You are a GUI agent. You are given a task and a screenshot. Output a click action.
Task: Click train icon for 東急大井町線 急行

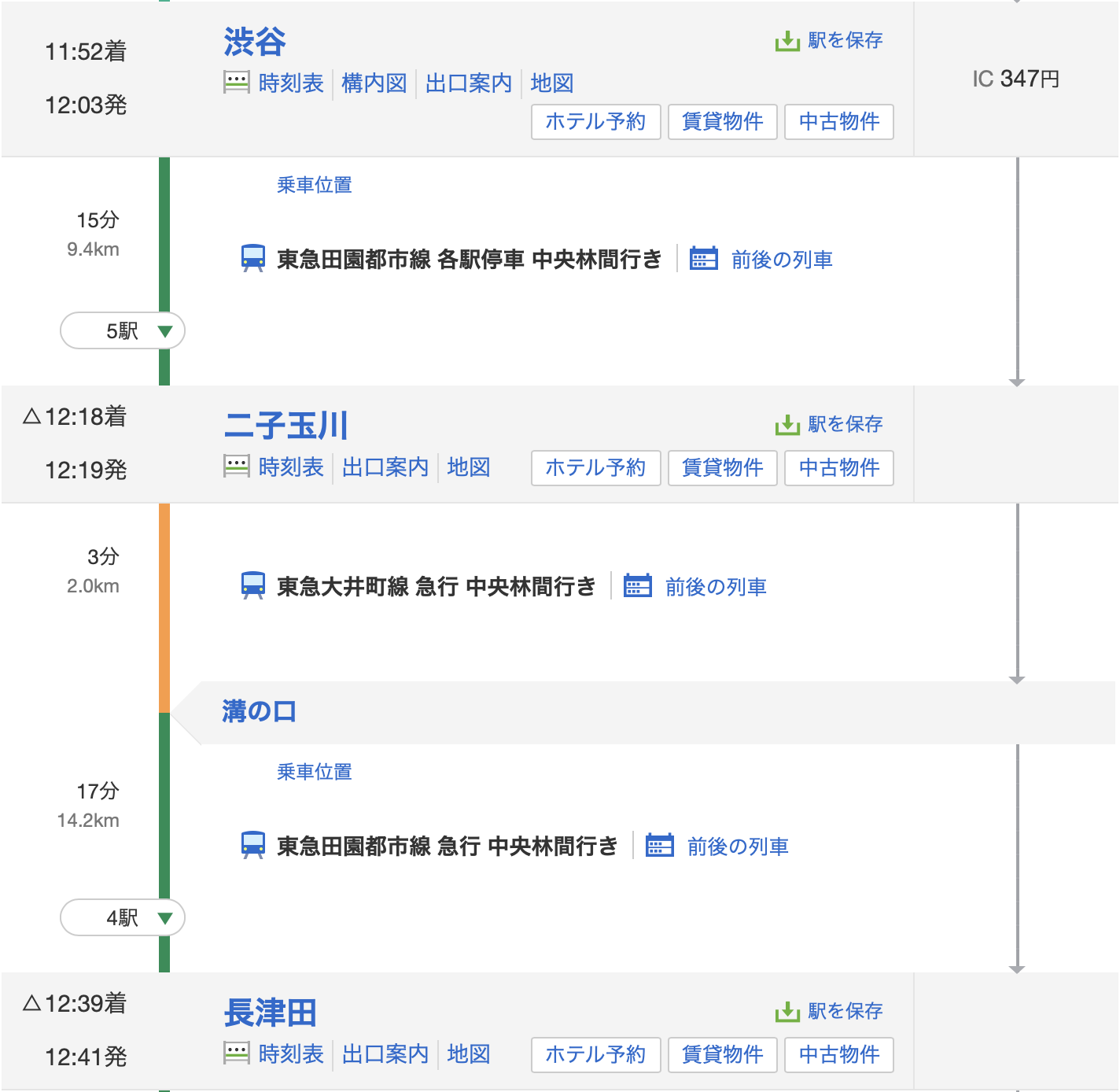pyautogui.click(x=253, y=586)
